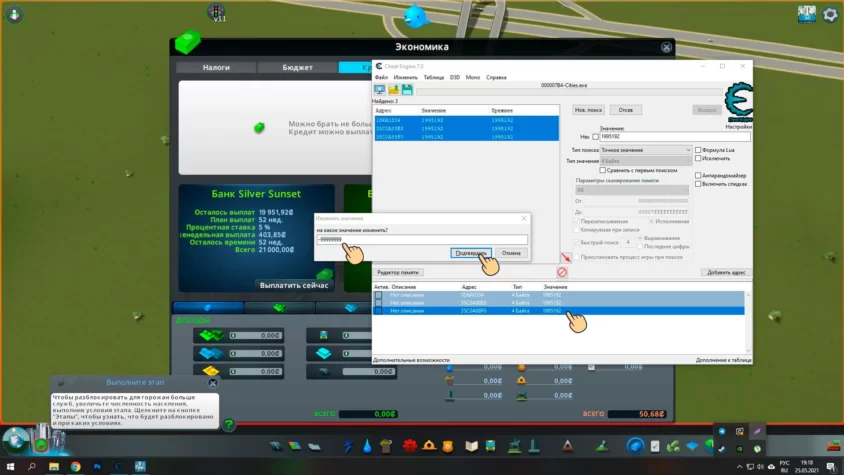
Task: Open the Districts tool icon
Action: (314, 446)
